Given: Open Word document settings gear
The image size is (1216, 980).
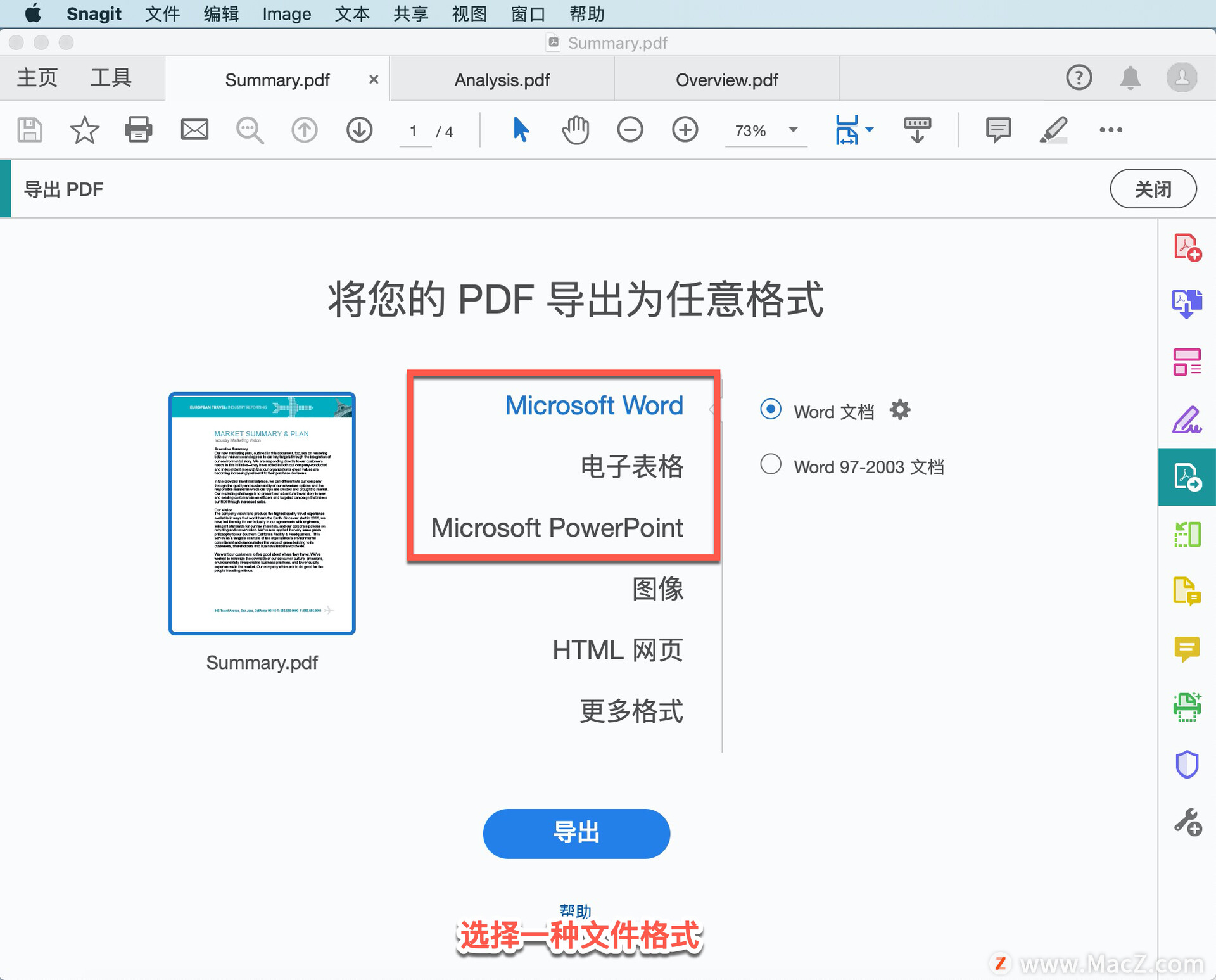Looking at the screenshot, I should coord(900,410).
